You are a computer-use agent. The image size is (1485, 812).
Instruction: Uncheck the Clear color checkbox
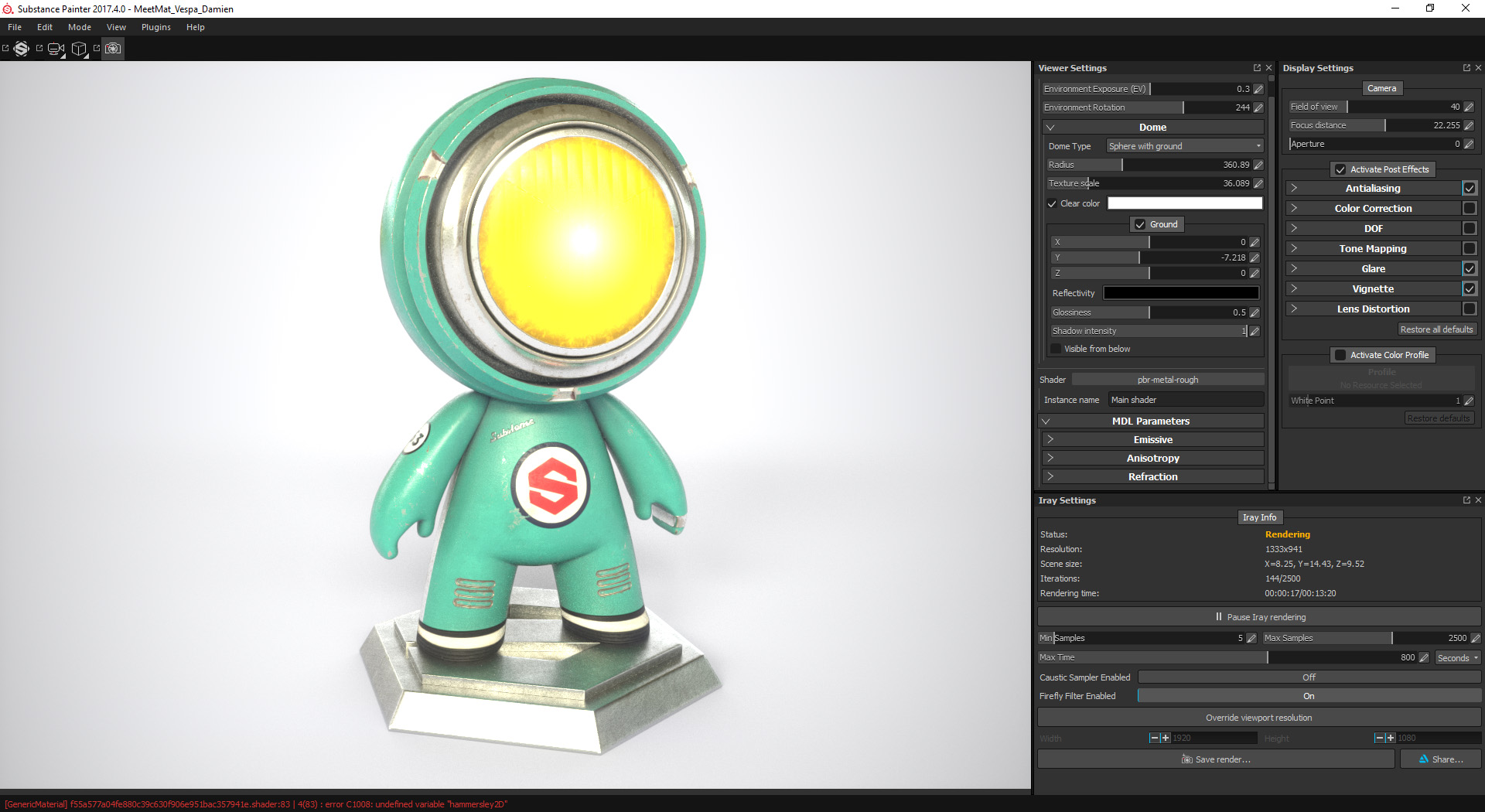(x=1052, y=203)
